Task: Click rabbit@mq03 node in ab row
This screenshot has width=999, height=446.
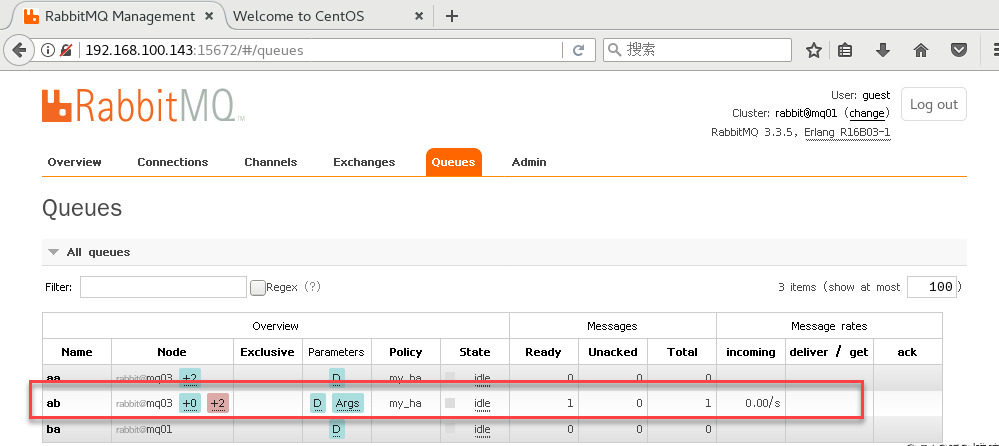Action: [x=144, y=403]
